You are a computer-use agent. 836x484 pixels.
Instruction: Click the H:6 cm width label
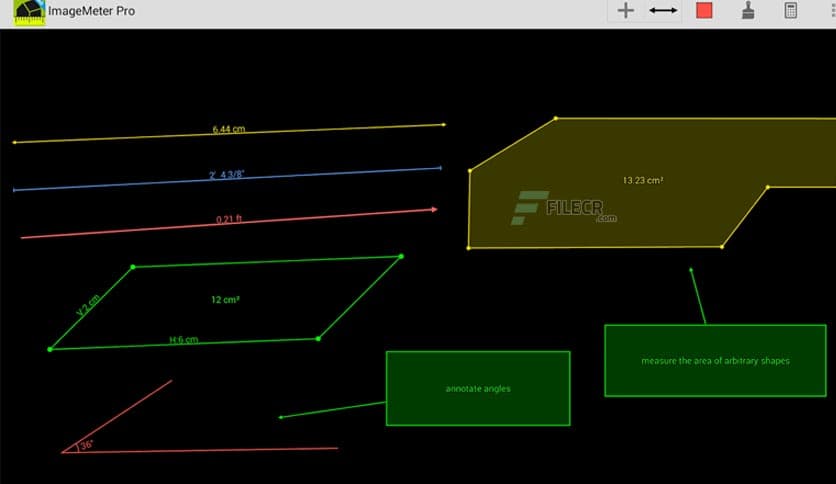(x=184, y=340)
